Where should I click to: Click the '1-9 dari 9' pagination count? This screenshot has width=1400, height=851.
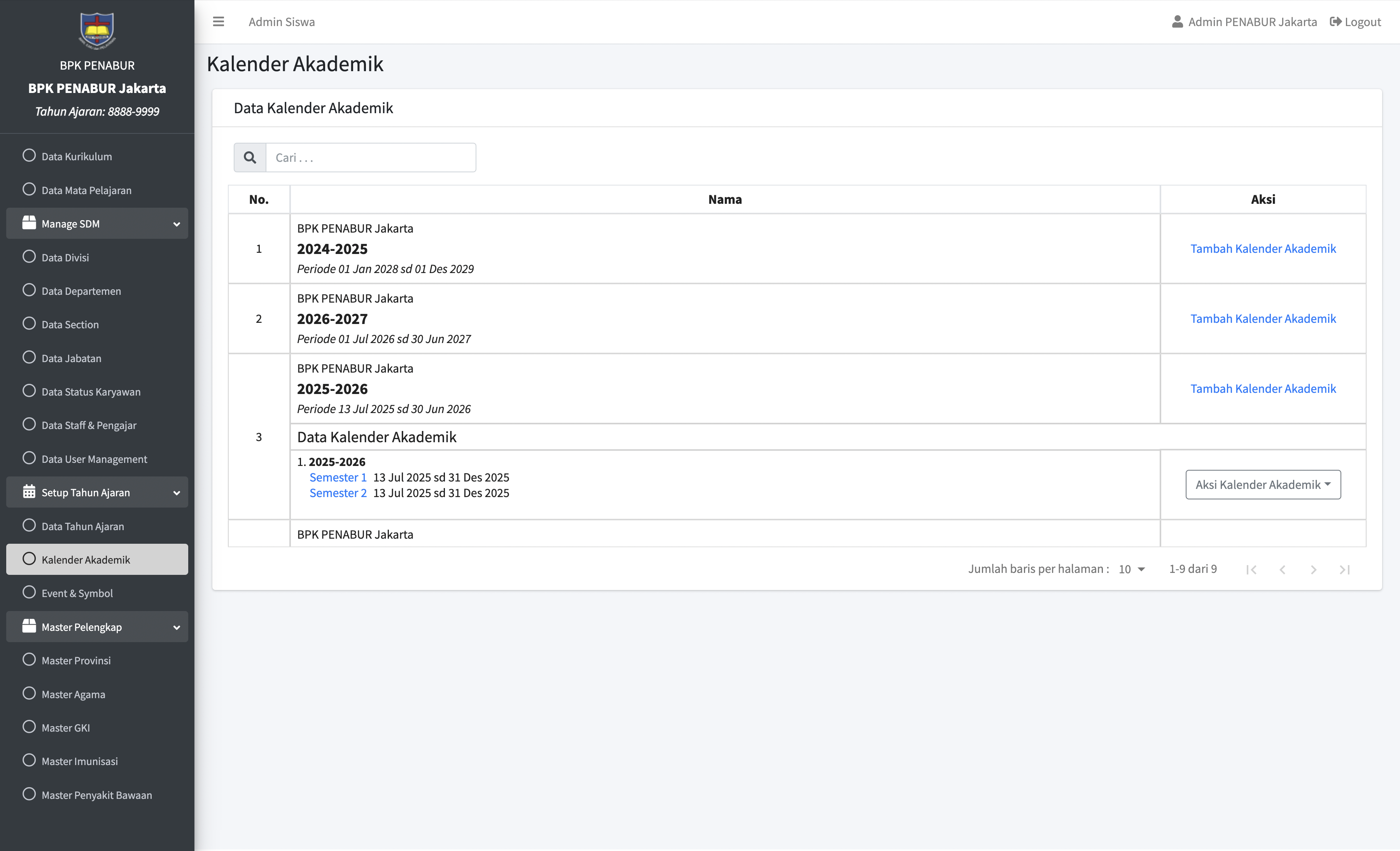pyautogui.click(x=1193, y=569)
